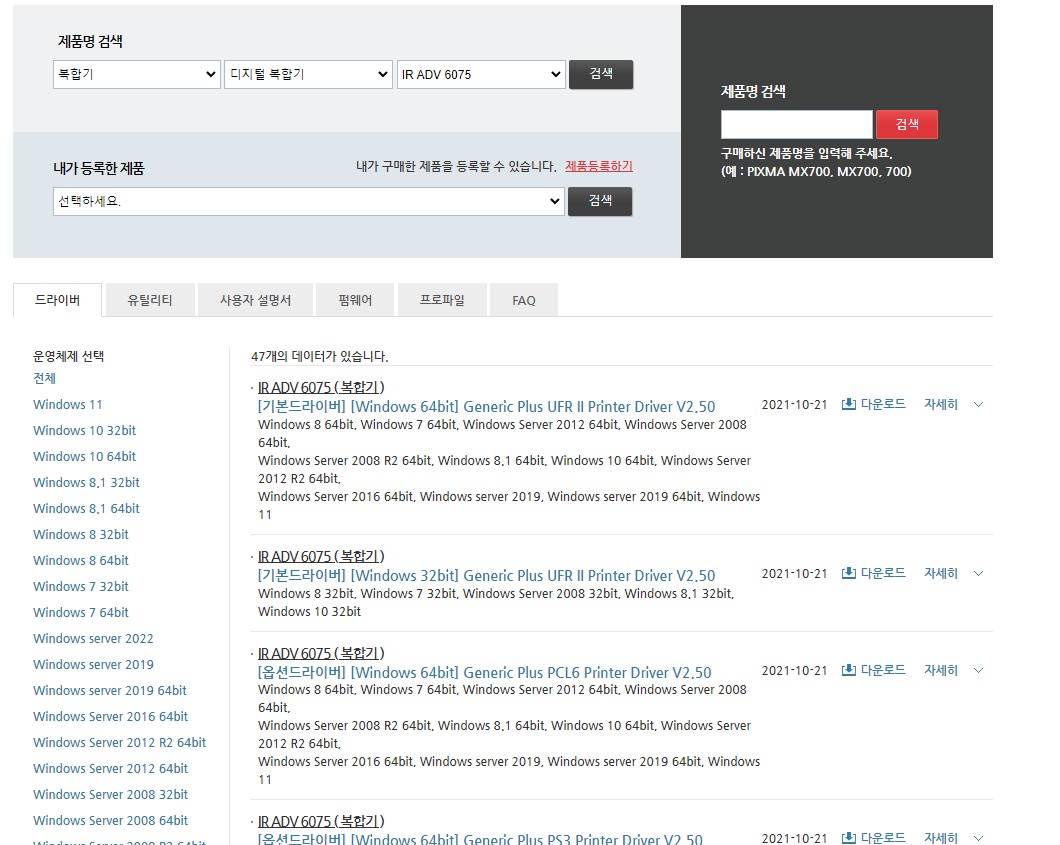This screenshot has width=1060, height=845.
Task: Click IR ADV 6075 (복합기) heading above PCL6 driver
Action: tap(321, 654)
